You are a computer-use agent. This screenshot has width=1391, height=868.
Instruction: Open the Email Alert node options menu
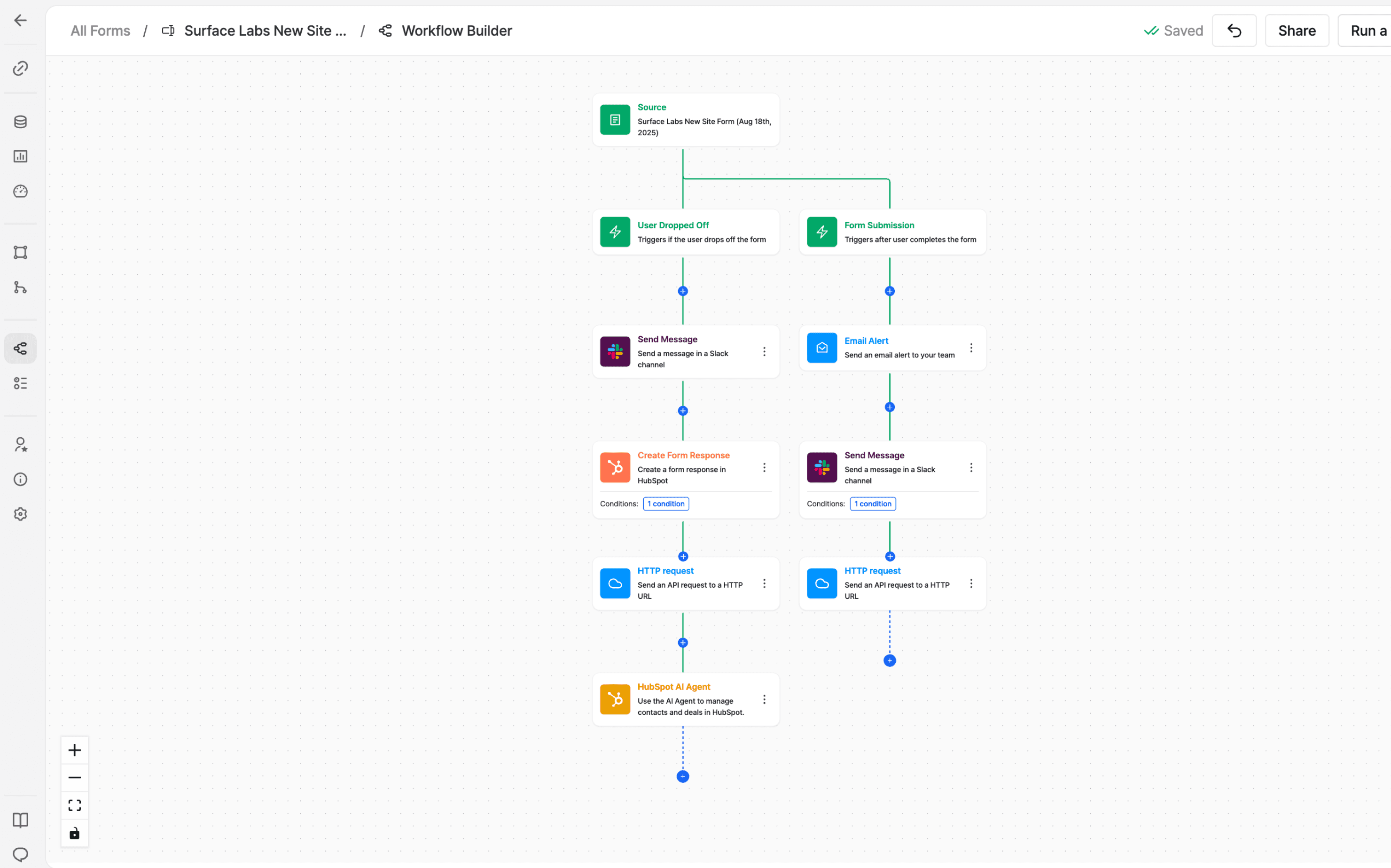pyautogui.click(x=970, y=348)
